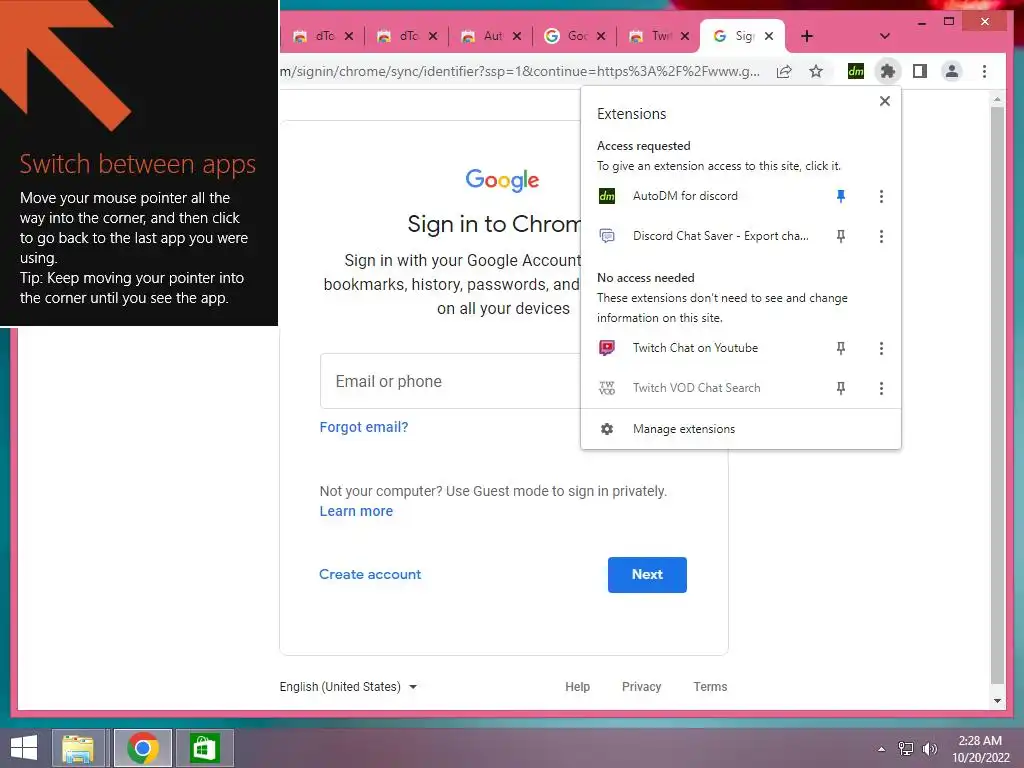This screenshot has width=1024, height=768.
Task: Click the Twitch Chat on Youtube extension icon
Action: point(607,348)
